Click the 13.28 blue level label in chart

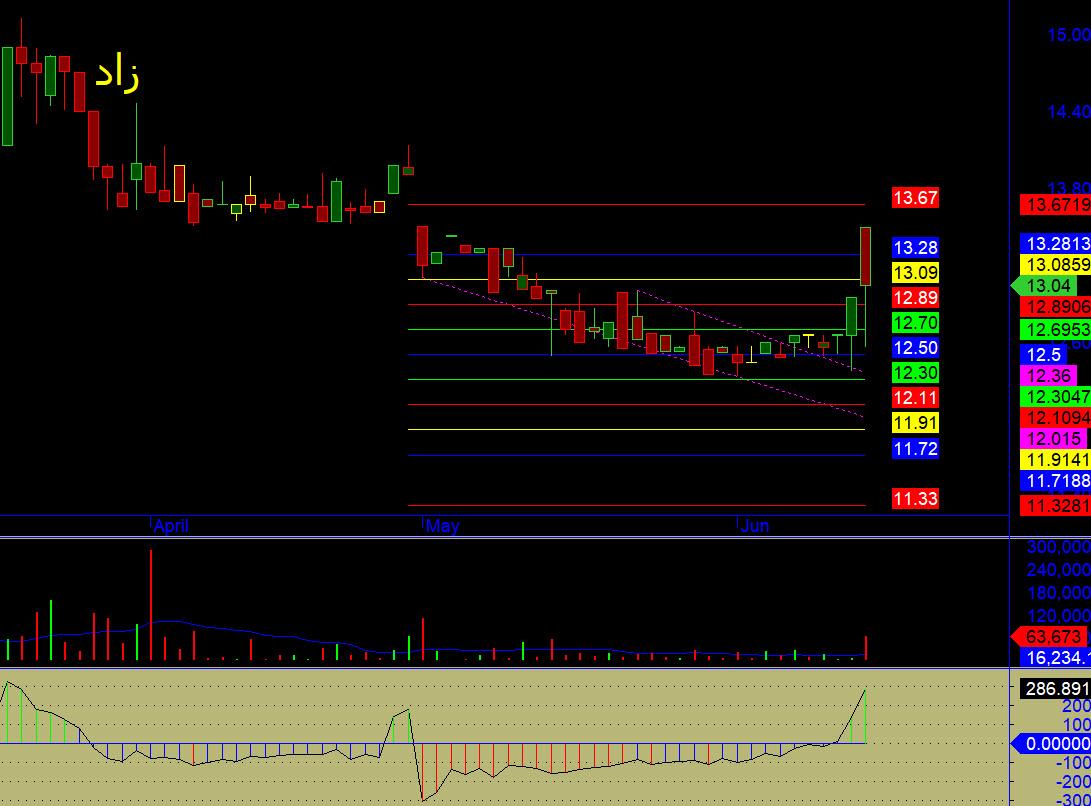[x=915, y=248]
